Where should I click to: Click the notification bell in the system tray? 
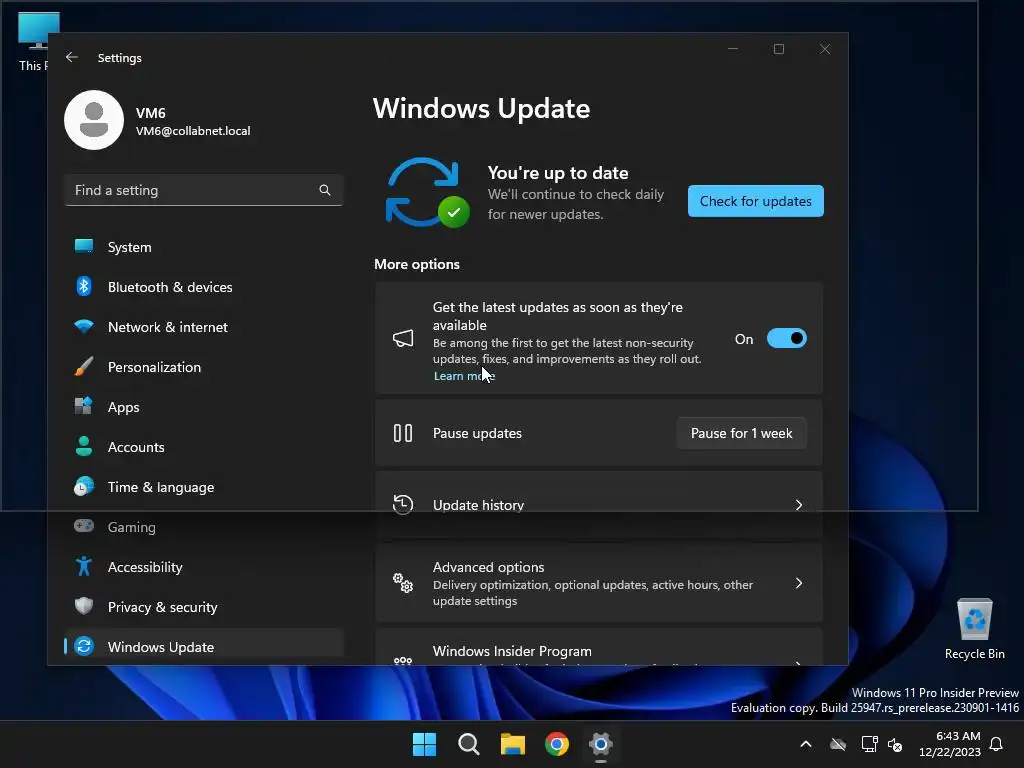[997, 744]
